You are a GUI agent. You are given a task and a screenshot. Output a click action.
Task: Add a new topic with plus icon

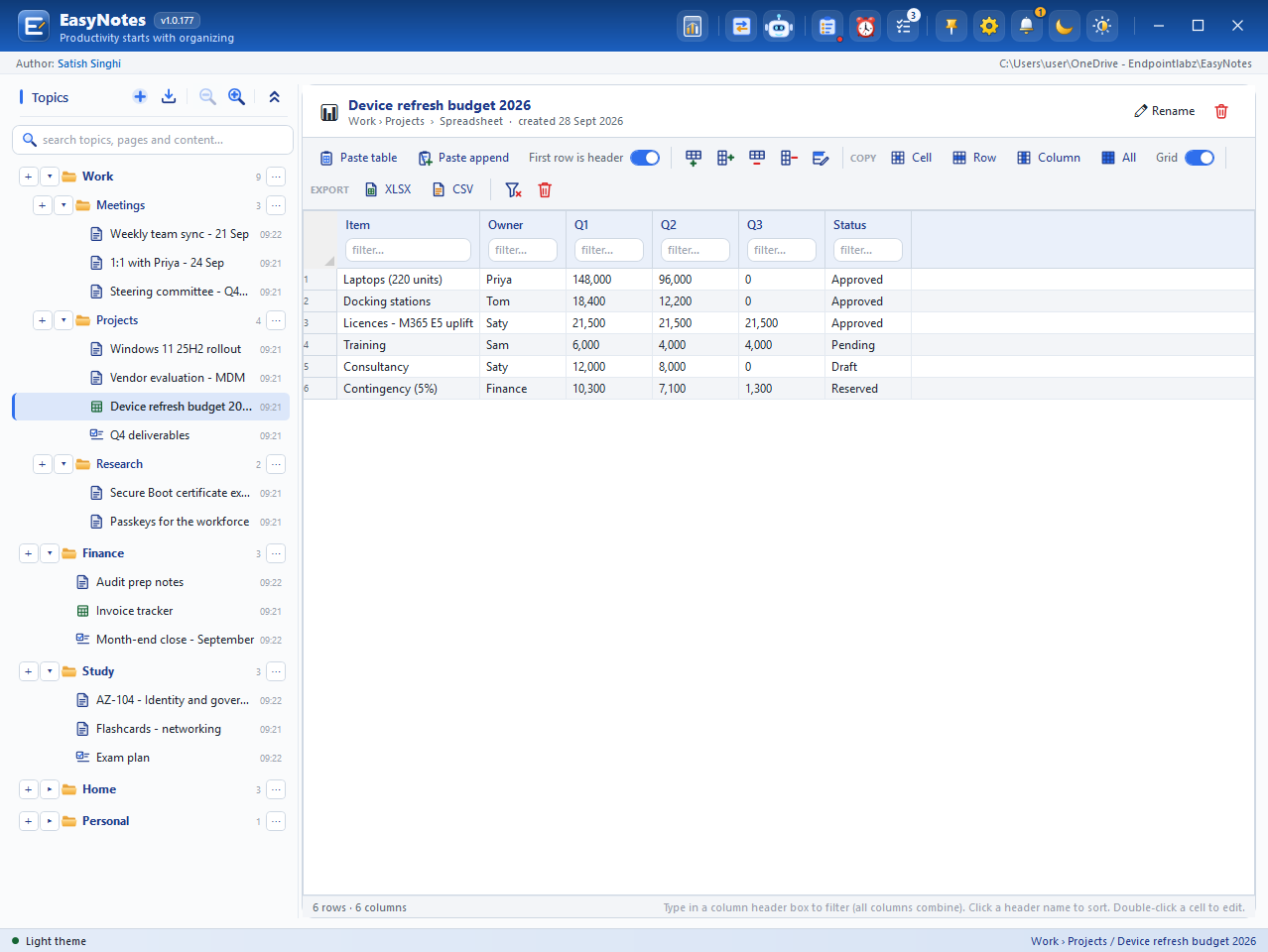click(x=140, y=96)
